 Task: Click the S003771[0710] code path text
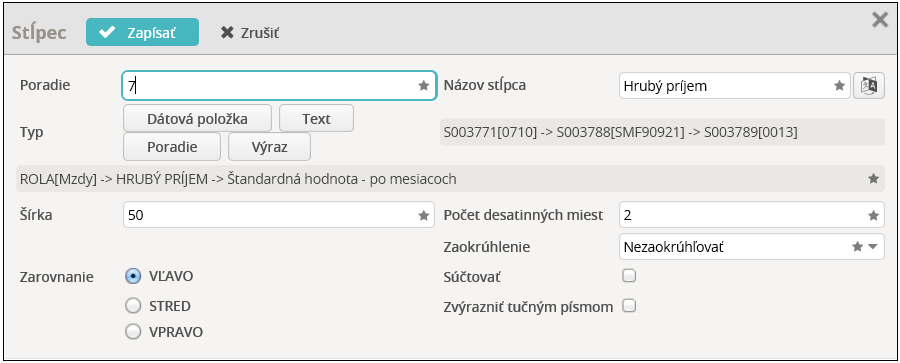click(620, 133)
